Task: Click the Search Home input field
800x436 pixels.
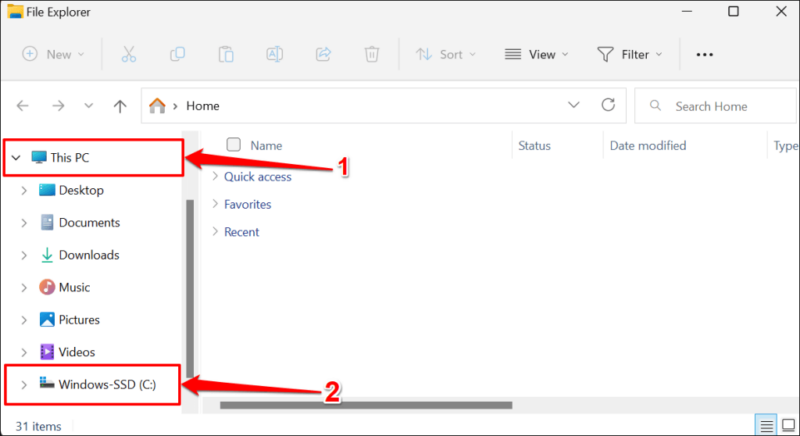Action: coord(715,106)
